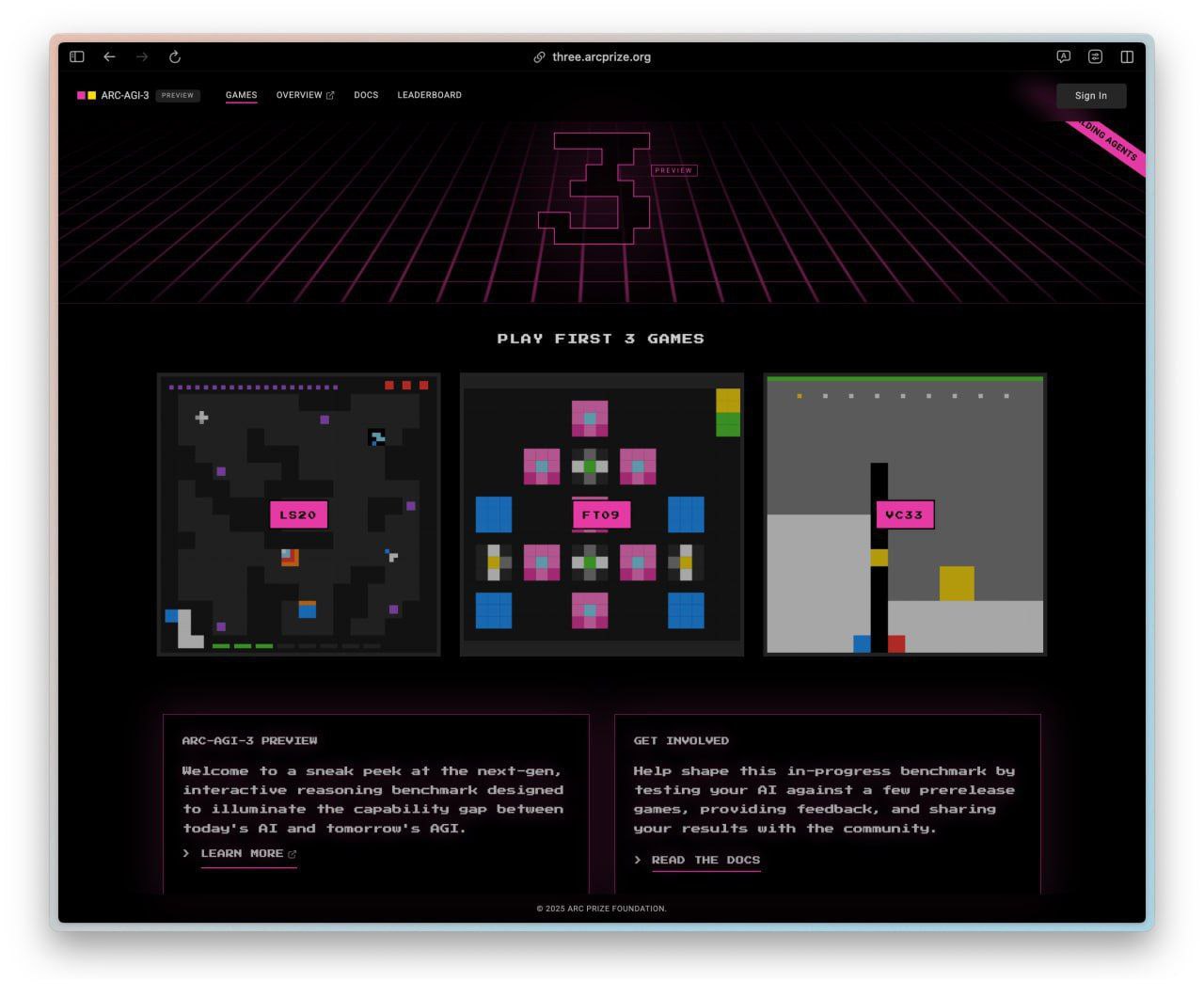
Task: Follow the READ THE DOCS link
Action: (705, 860)
